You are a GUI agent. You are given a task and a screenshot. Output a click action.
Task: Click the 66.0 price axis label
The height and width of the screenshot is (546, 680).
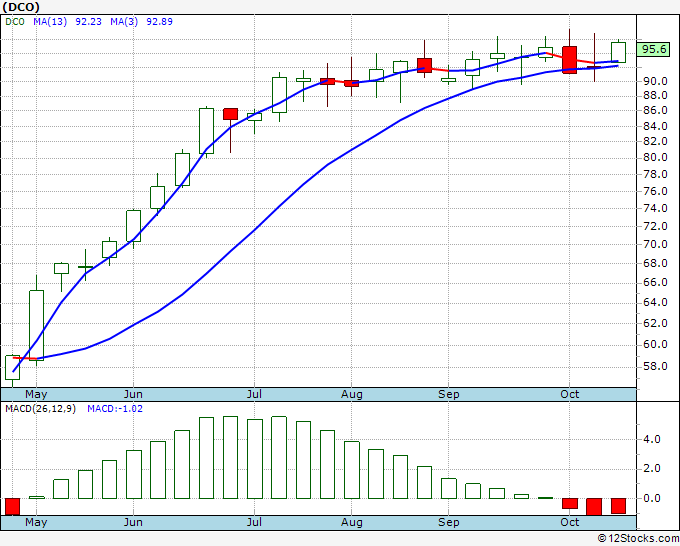tap(655, 283)
